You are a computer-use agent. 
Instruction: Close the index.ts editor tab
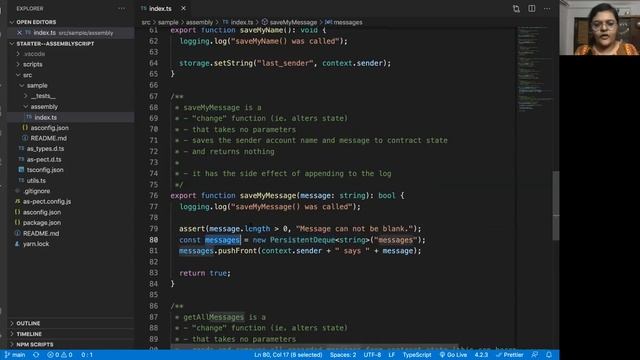(183, 8)
